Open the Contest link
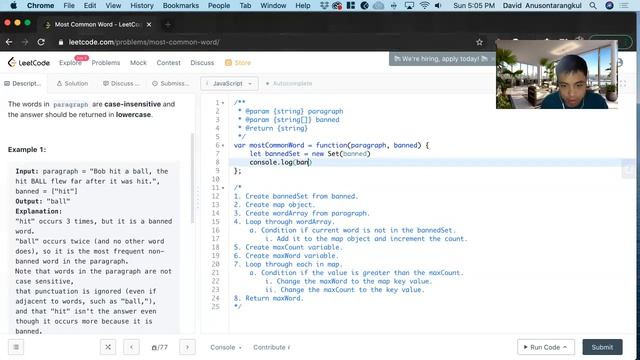 pos(169,62)
